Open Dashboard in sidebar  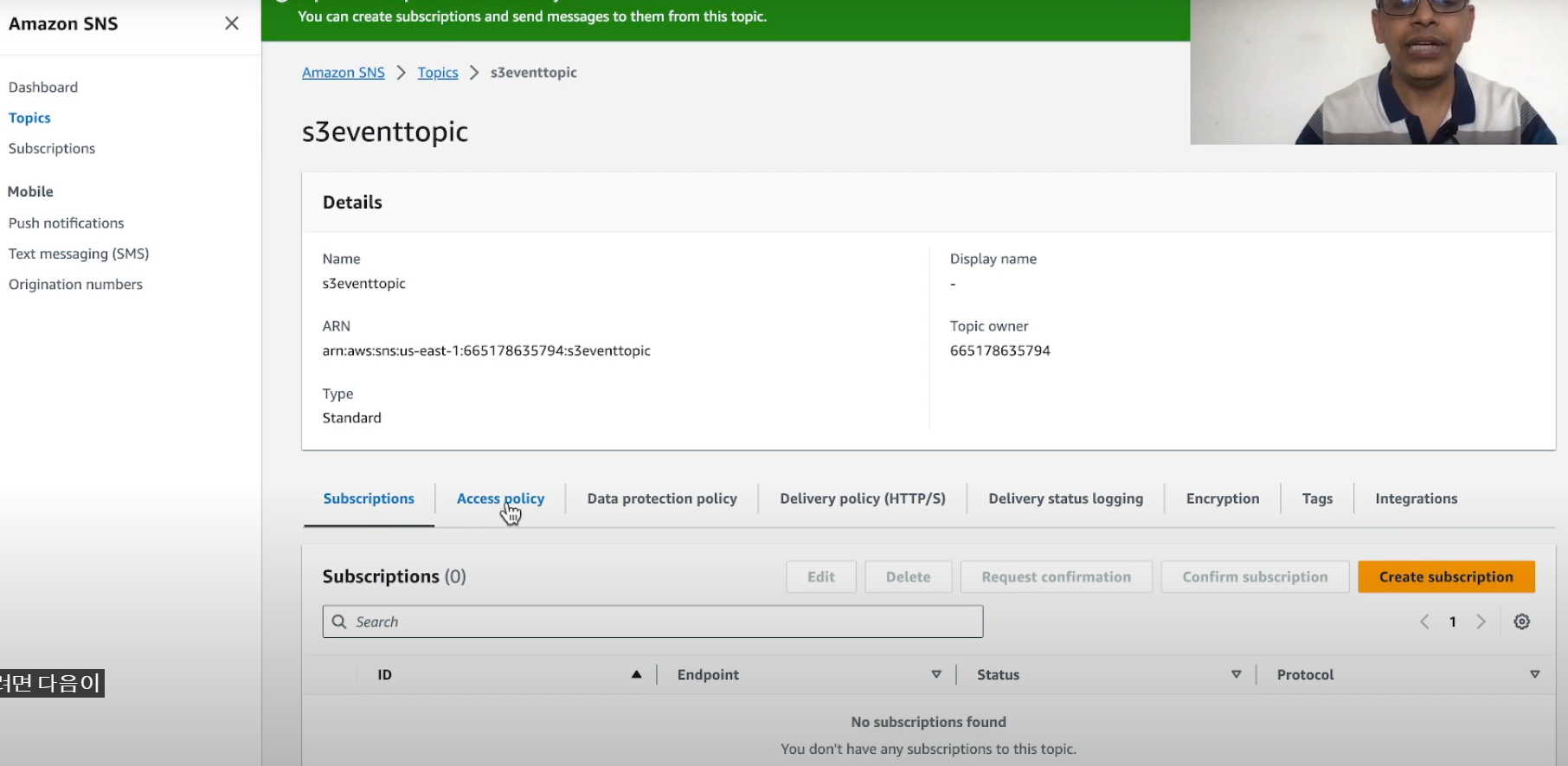[43, 87]
